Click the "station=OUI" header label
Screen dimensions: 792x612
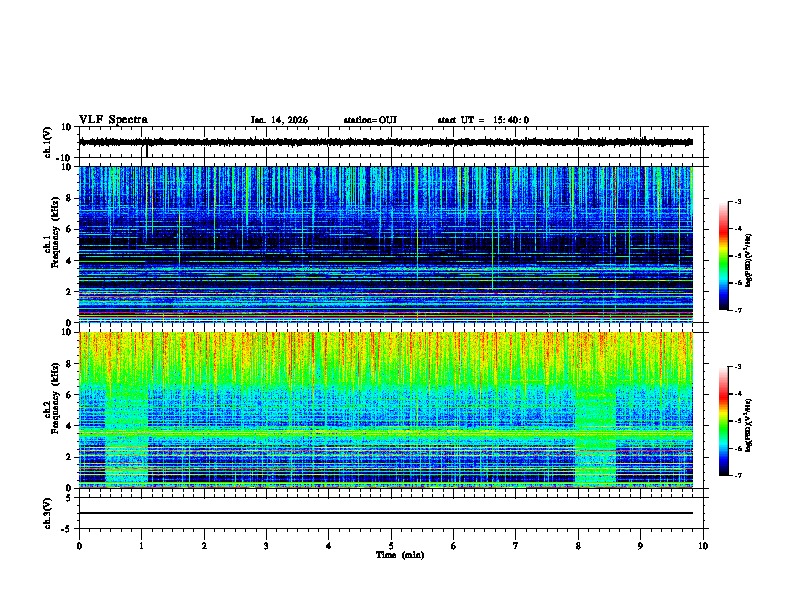(370, 120)
